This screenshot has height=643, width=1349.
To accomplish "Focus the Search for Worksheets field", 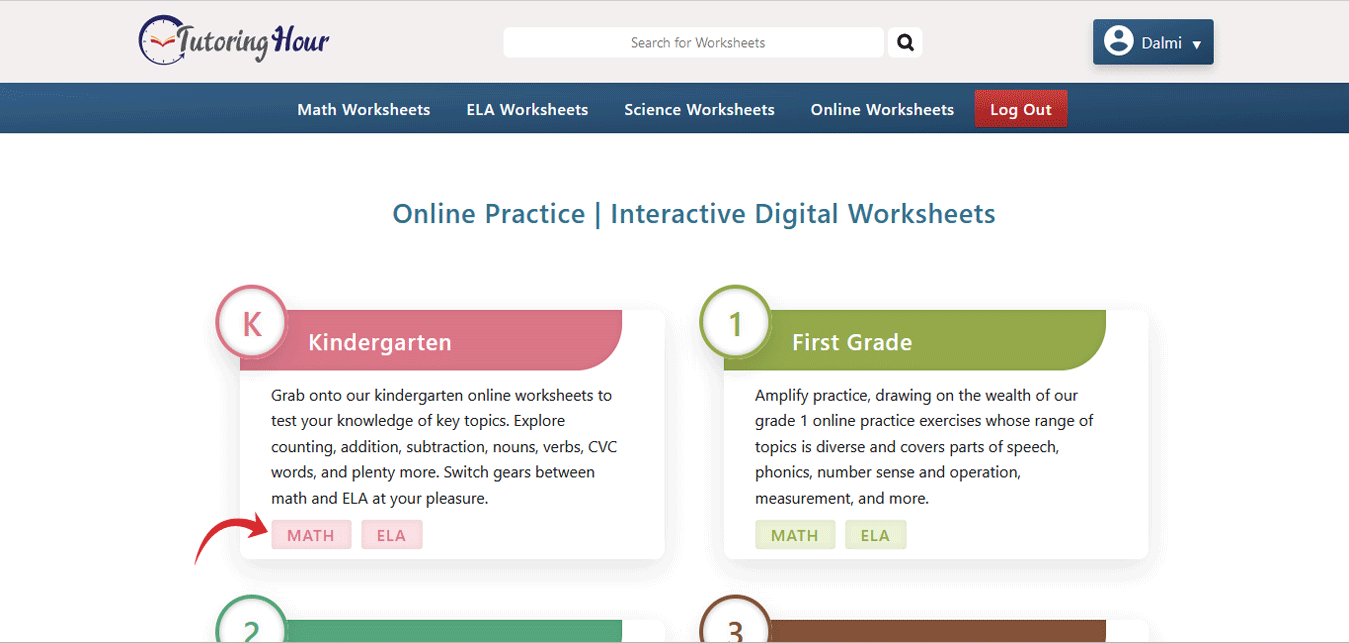I will point(696,43).
